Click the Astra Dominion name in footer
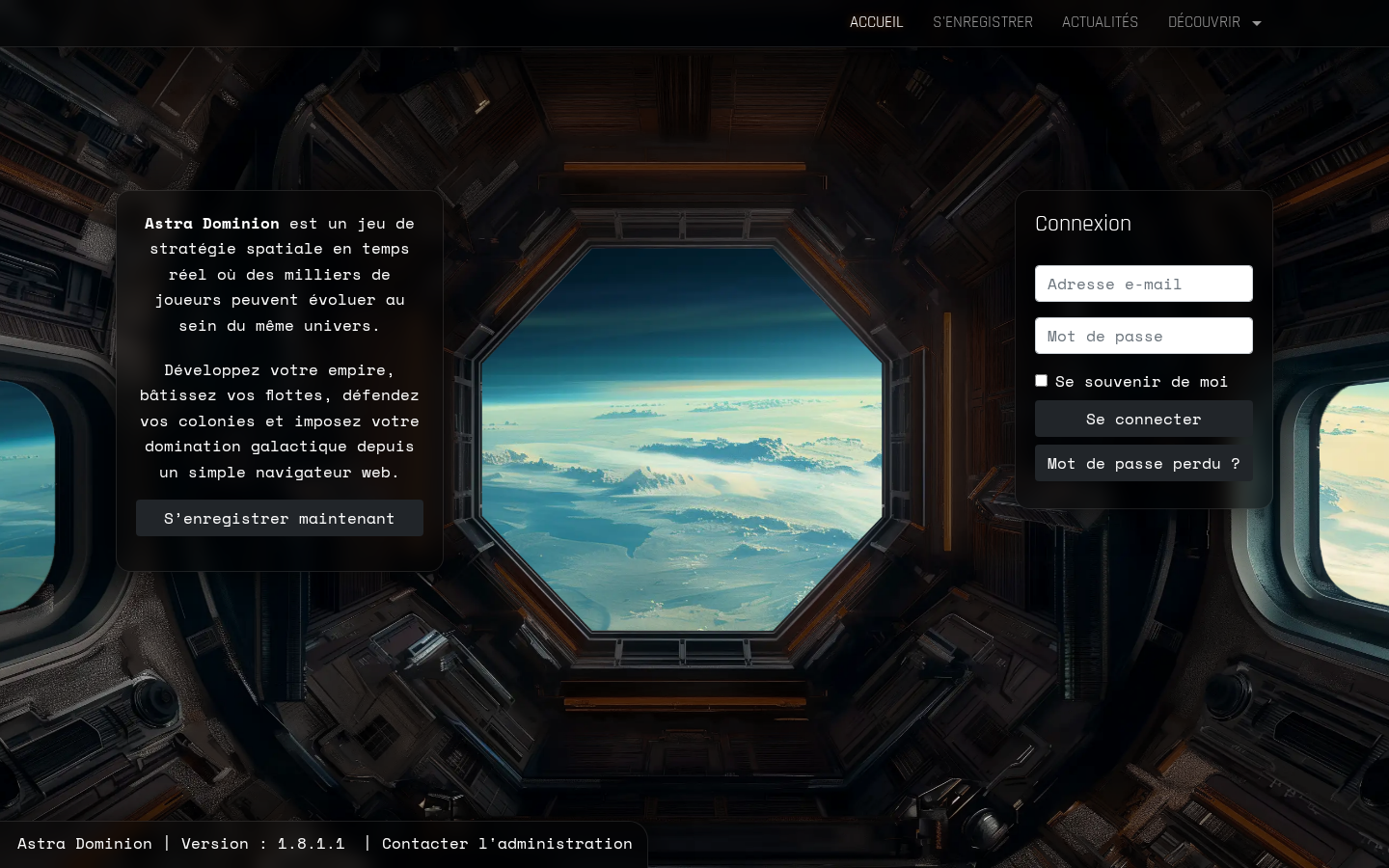The height and width of the screenshot is (868, 1389). point(85,843)
